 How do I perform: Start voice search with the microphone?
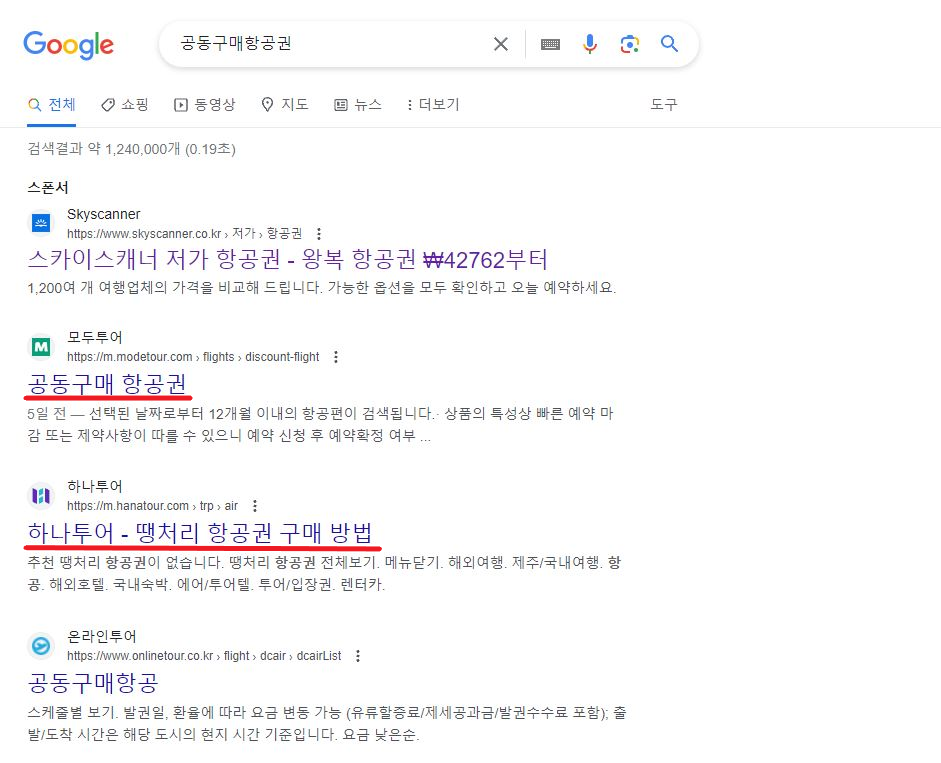point(590,44)
